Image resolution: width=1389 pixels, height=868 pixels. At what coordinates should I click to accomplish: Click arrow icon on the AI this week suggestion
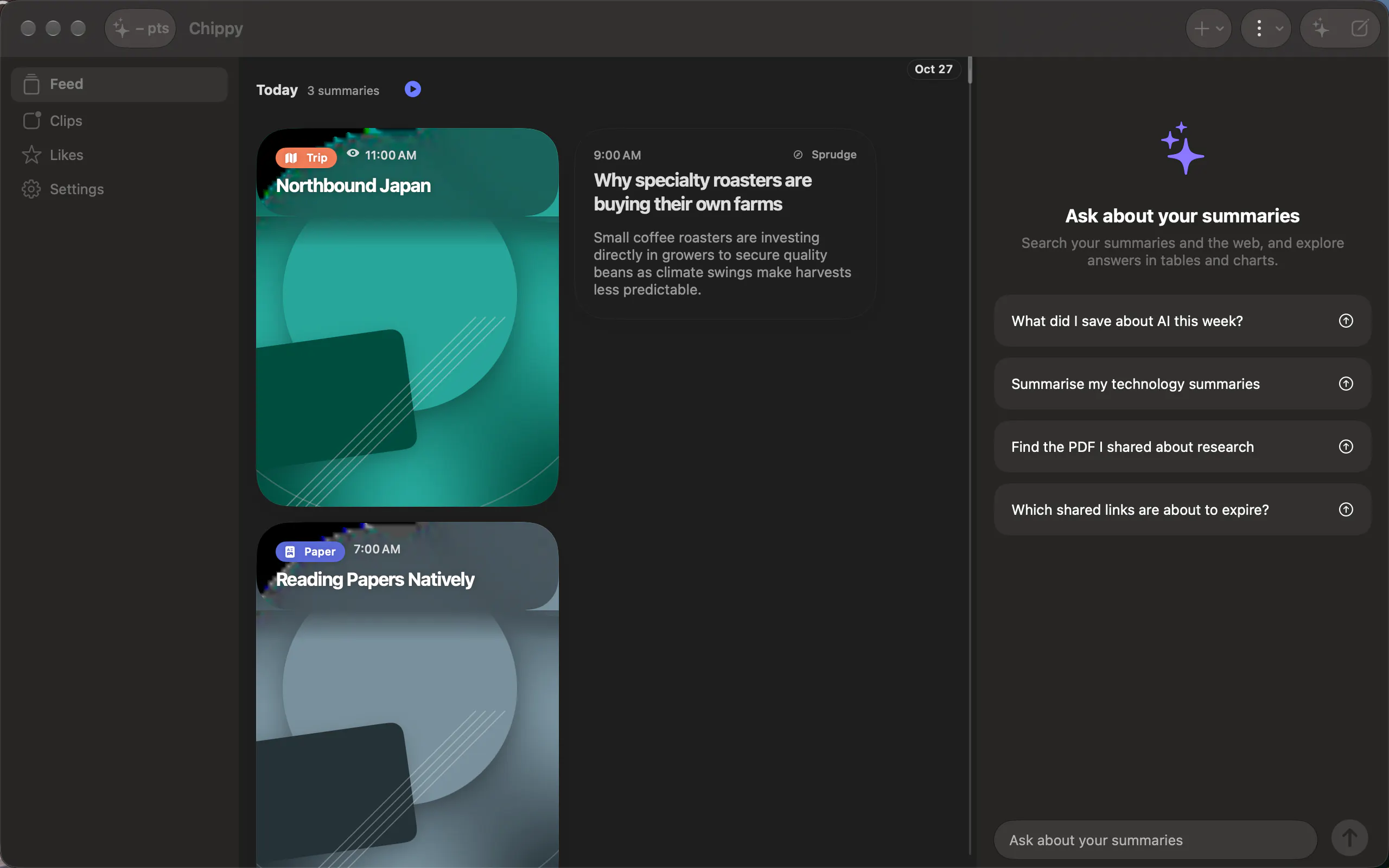pos(1346,320)
